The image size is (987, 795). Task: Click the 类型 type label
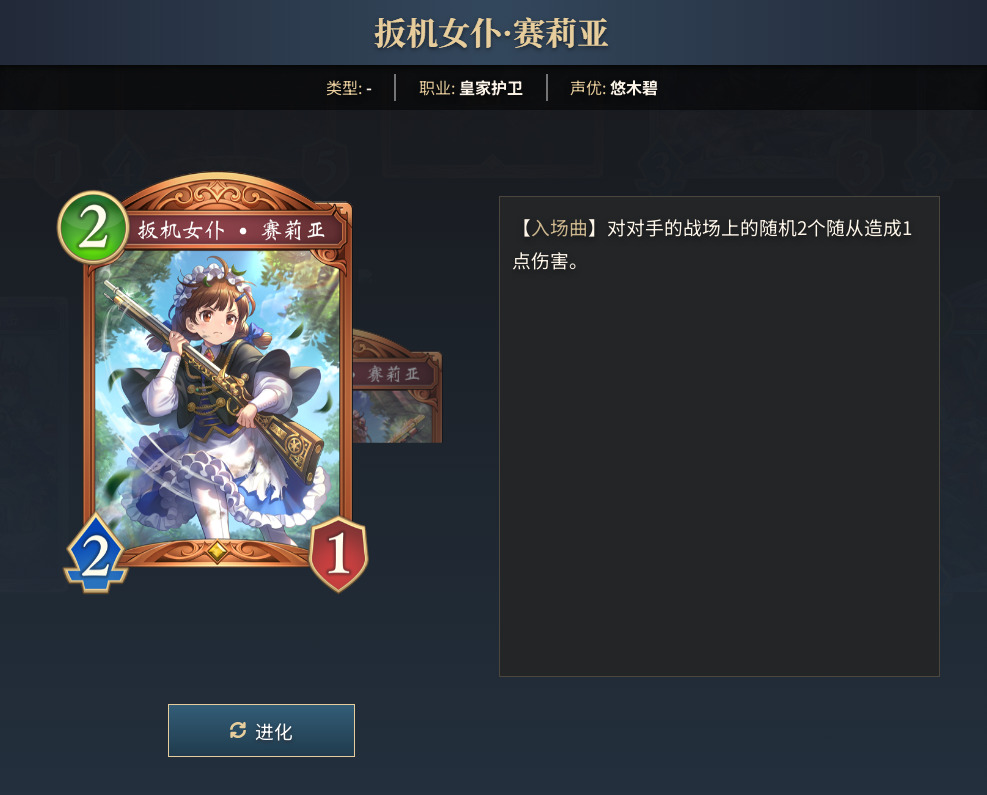coord(349,88)
